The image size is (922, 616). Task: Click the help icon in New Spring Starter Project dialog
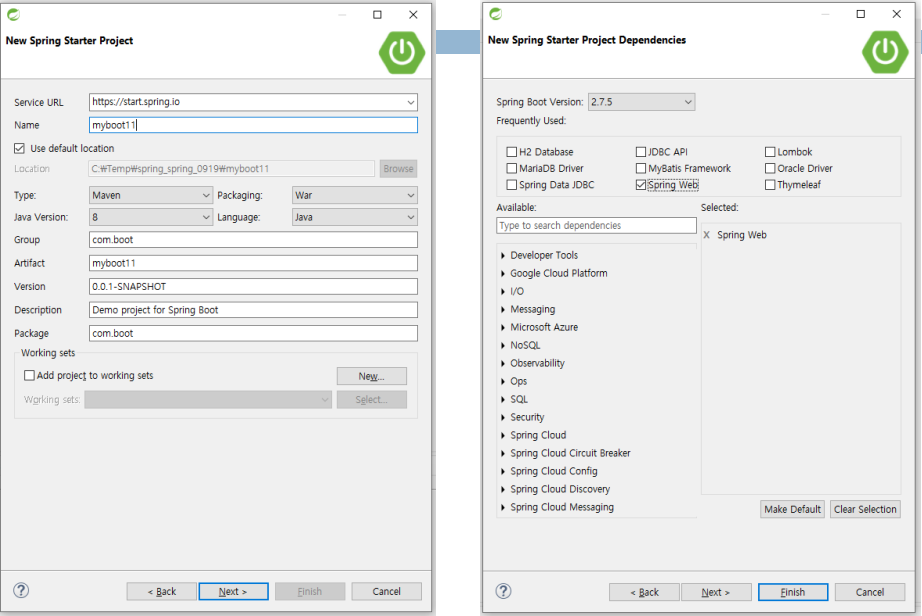(21, 590)
